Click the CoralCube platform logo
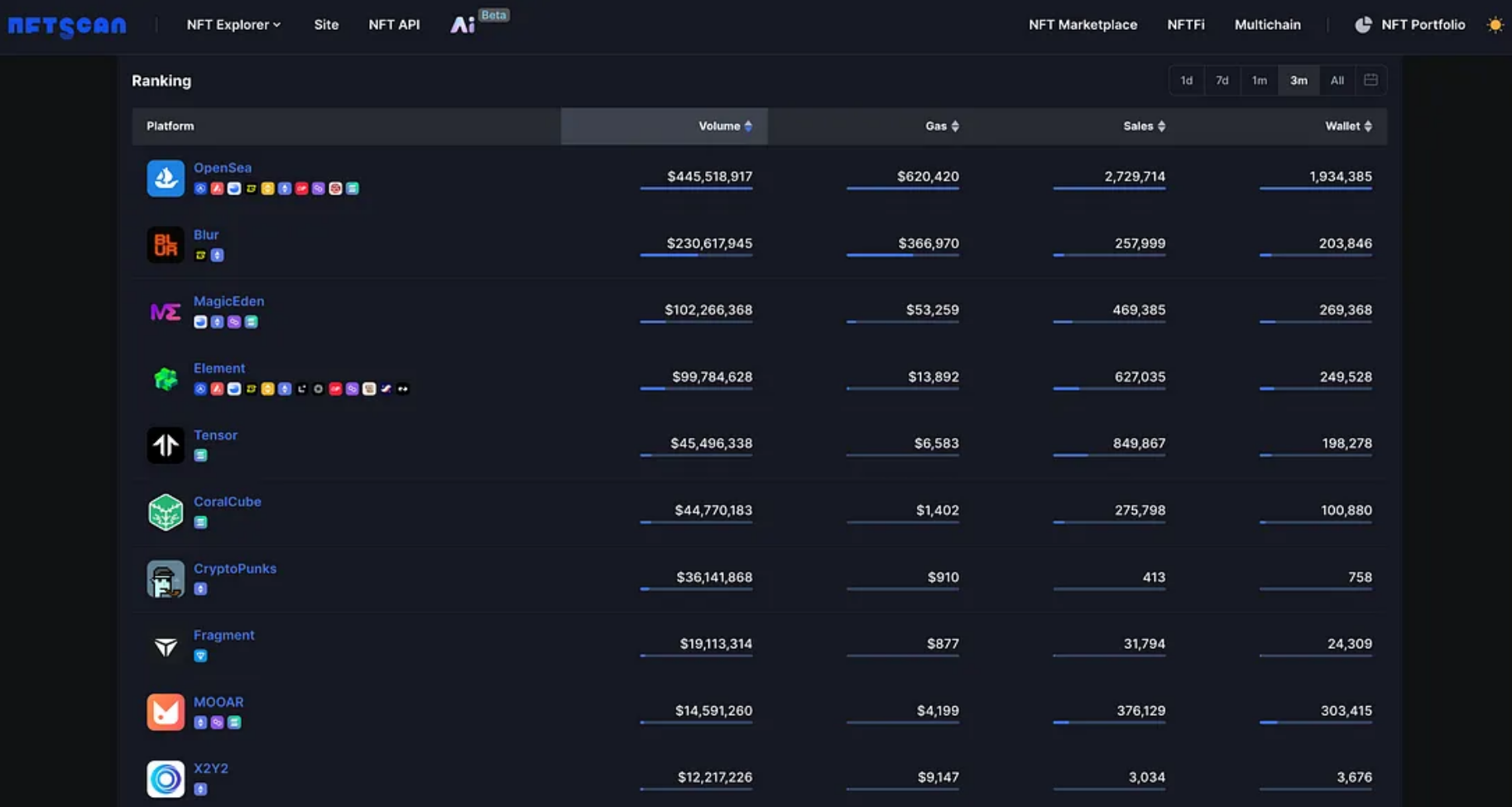The height and width of the screenshot is (807, 1512). (x=166, y=512)
